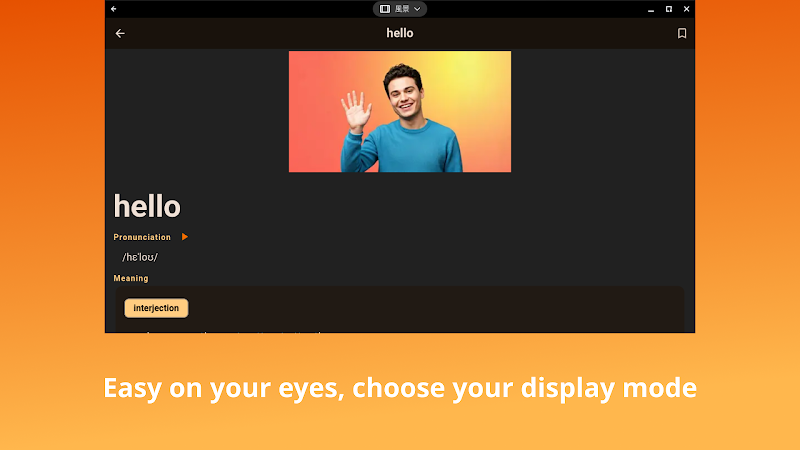800x450 pixels.
Task: Click the phonetic transcription /hɛˈloʊ/
Action: (x=140, y=257)
